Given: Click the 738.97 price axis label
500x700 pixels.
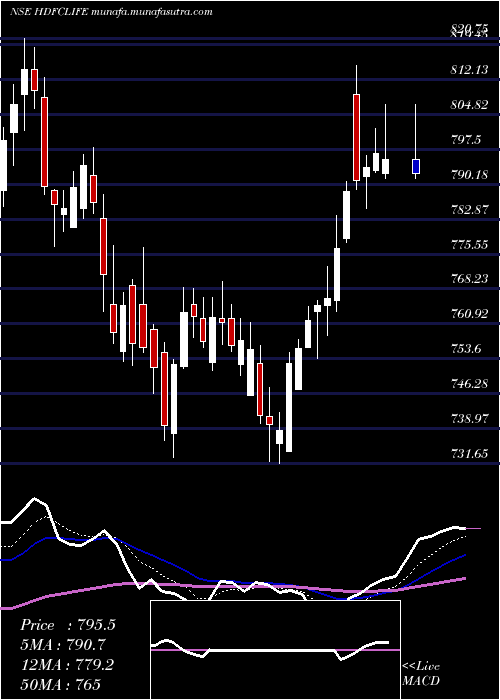Looking at the screenshot, I should click(x=468, y=419).
